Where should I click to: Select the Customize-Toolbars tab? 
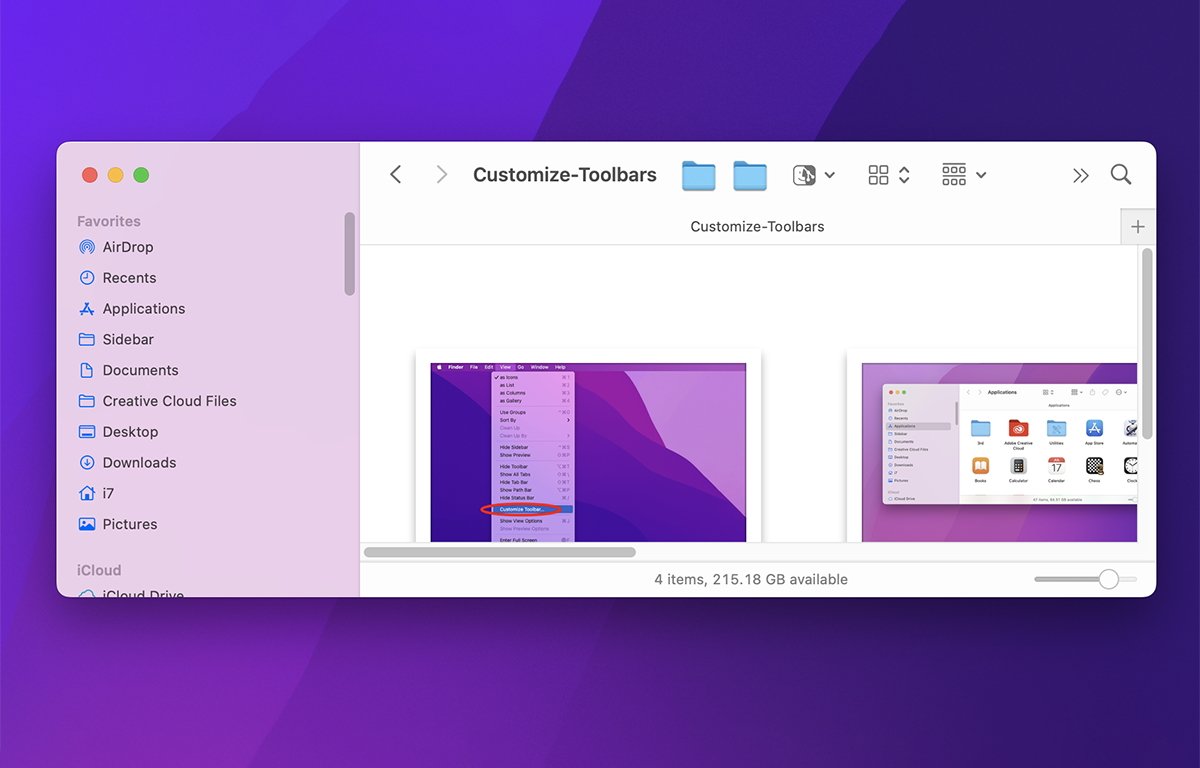(757, 227)
